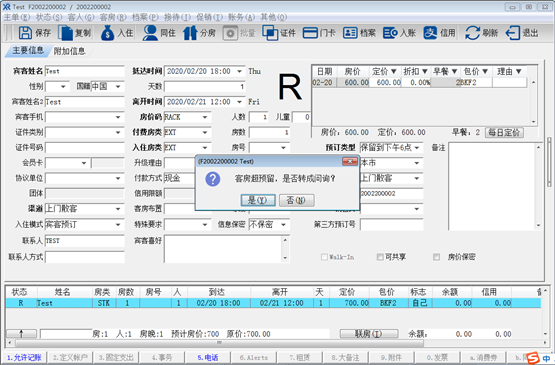The image size is (555, 365).
Task: Click the 联房(I) button
Action: [369, 333]
